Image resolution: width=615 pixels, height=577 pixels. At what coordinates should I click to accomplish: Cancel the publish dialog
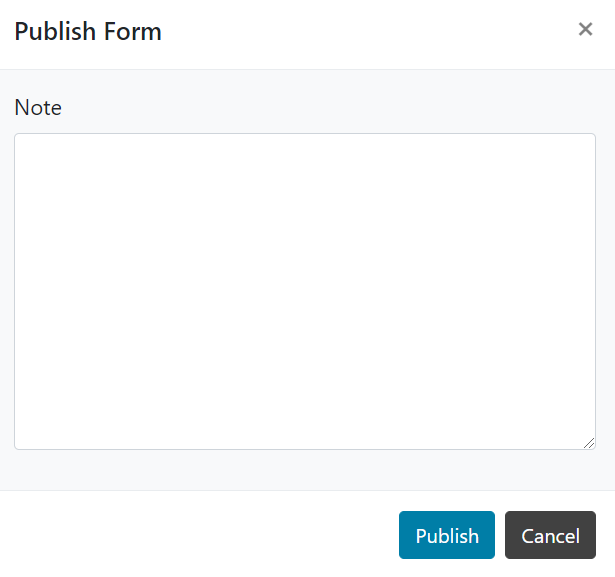550,535
